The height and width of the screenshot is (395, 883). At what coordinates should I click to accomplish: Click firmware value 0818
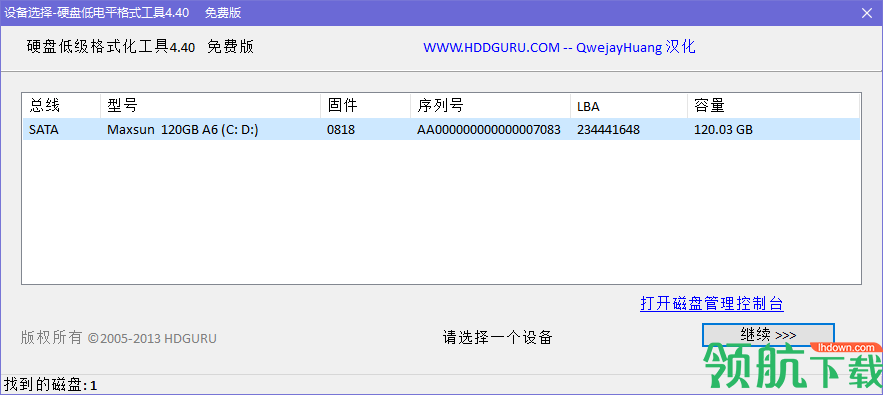341,130
